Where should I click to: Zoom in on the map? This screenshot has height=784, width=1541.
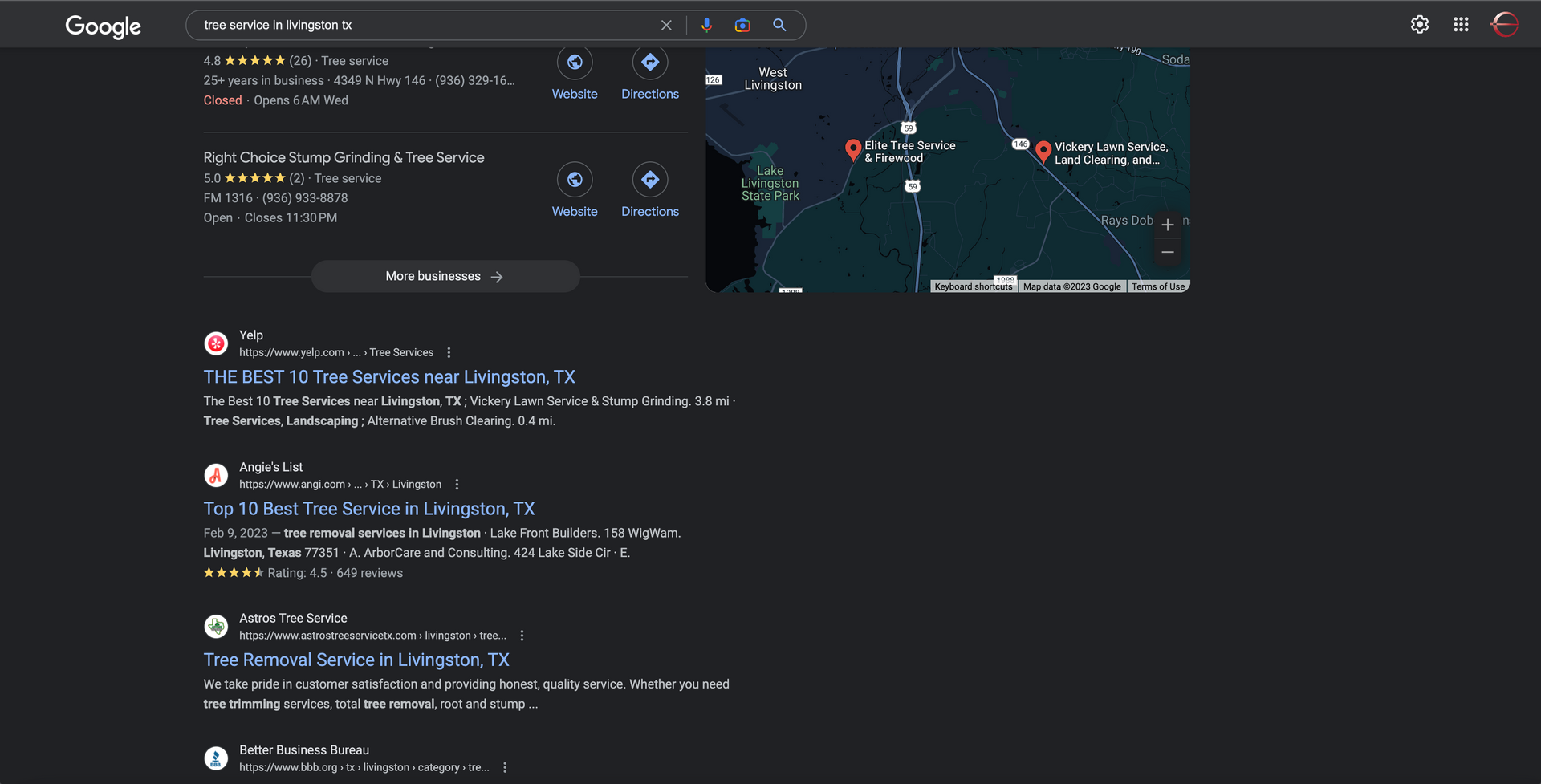[1168, 225]
